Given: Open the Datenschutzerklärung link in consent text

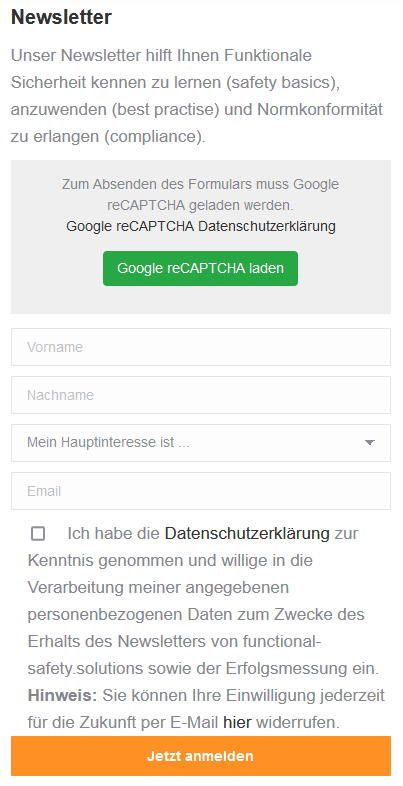Looking at the screenshot, I should (x=247, y=533).
